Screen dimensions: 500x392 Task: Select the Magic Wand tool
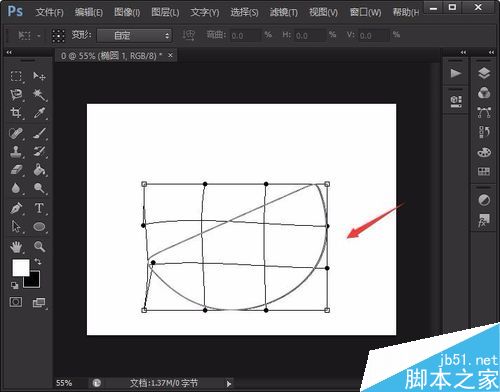(x=39, y=95)
